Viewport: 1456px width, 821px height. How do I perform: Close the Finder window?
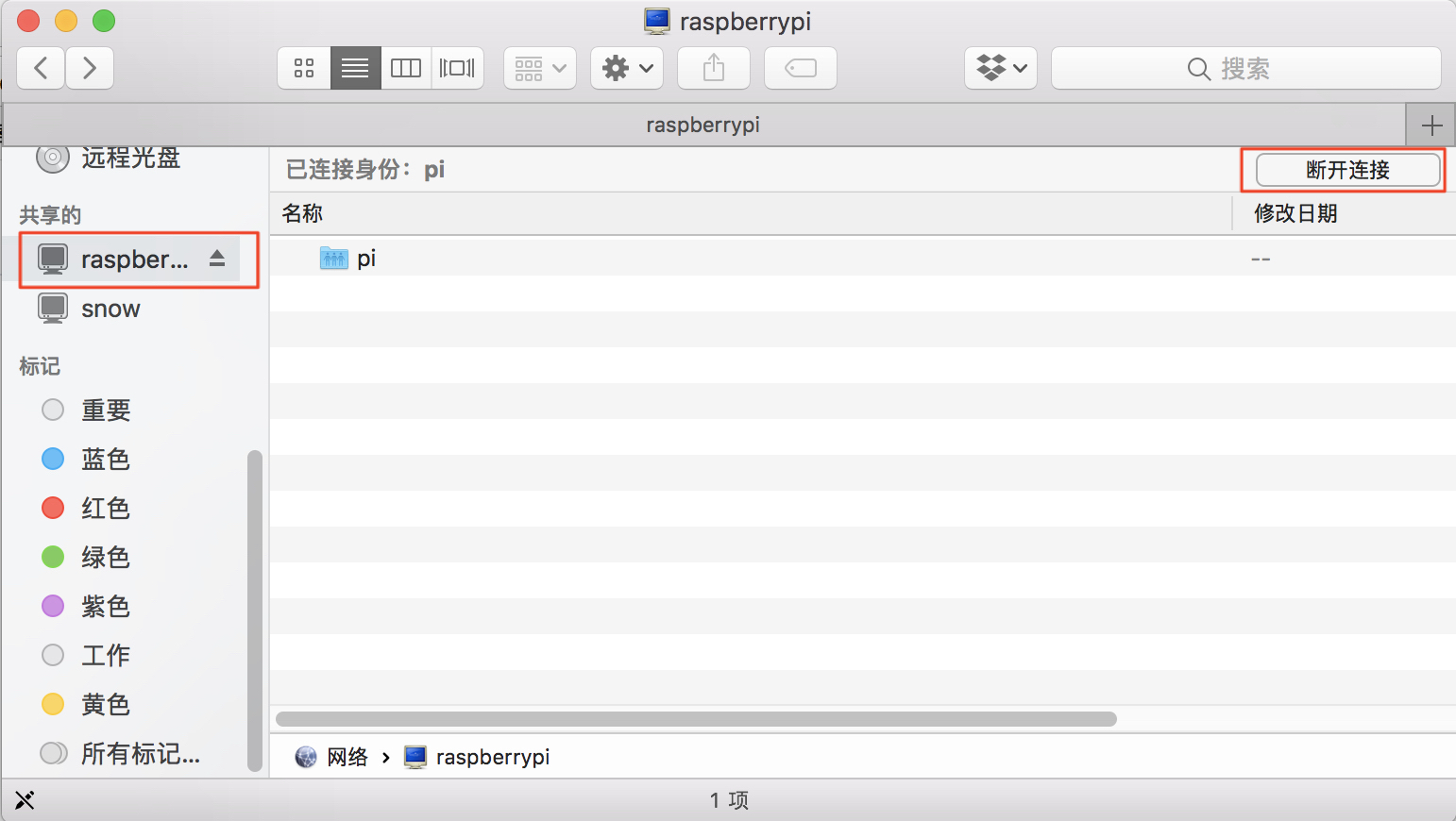click(x=28, y=20)
